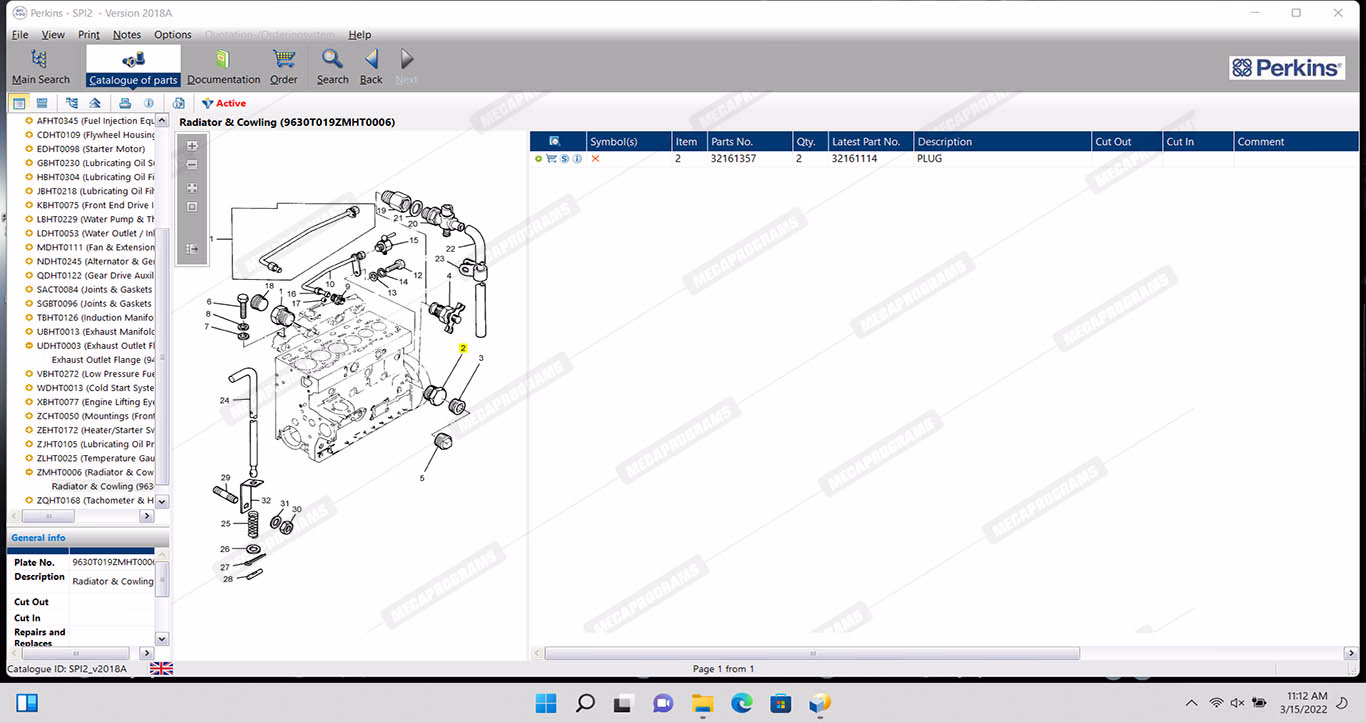This screenshot has width=1366, height=723.
Task: Click the square frame diagram tool
Action: pyautogui.click(x=192, y=207)
